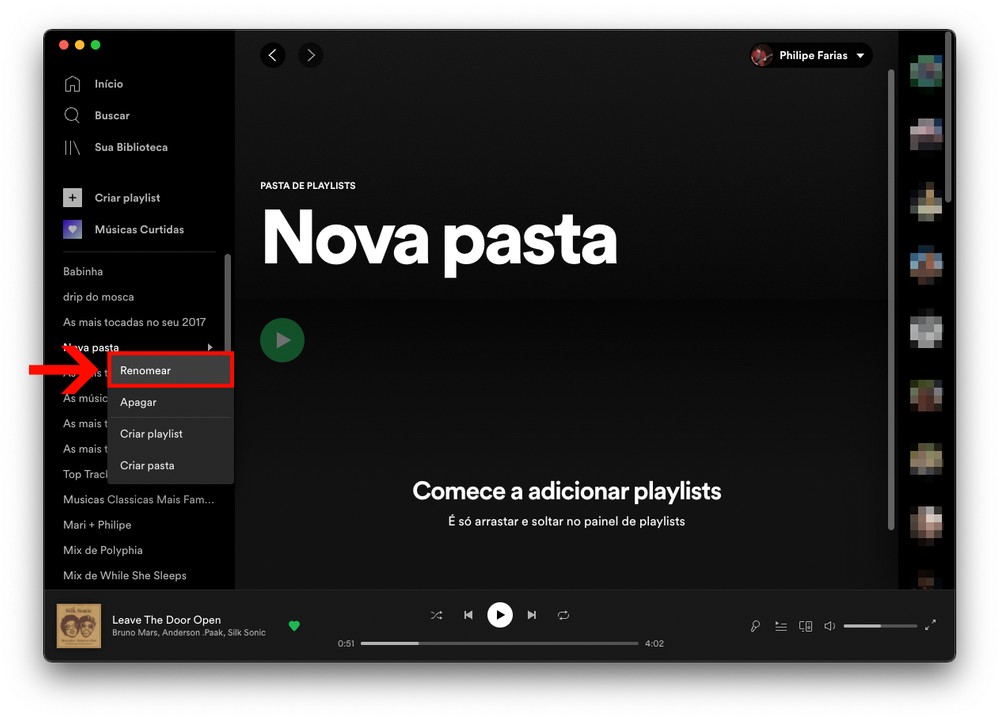Click the song title Leave The Door Open
1000x721 pixels.
[166, 620]
